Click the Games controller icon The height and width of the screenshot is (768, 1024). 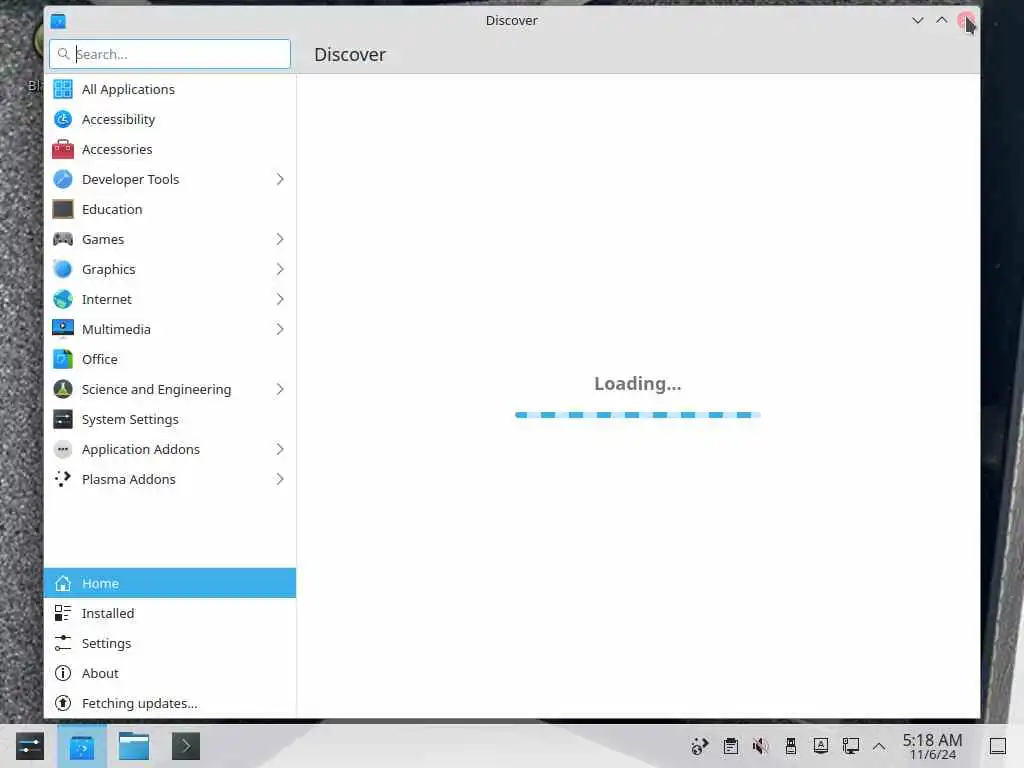(63, 239)
